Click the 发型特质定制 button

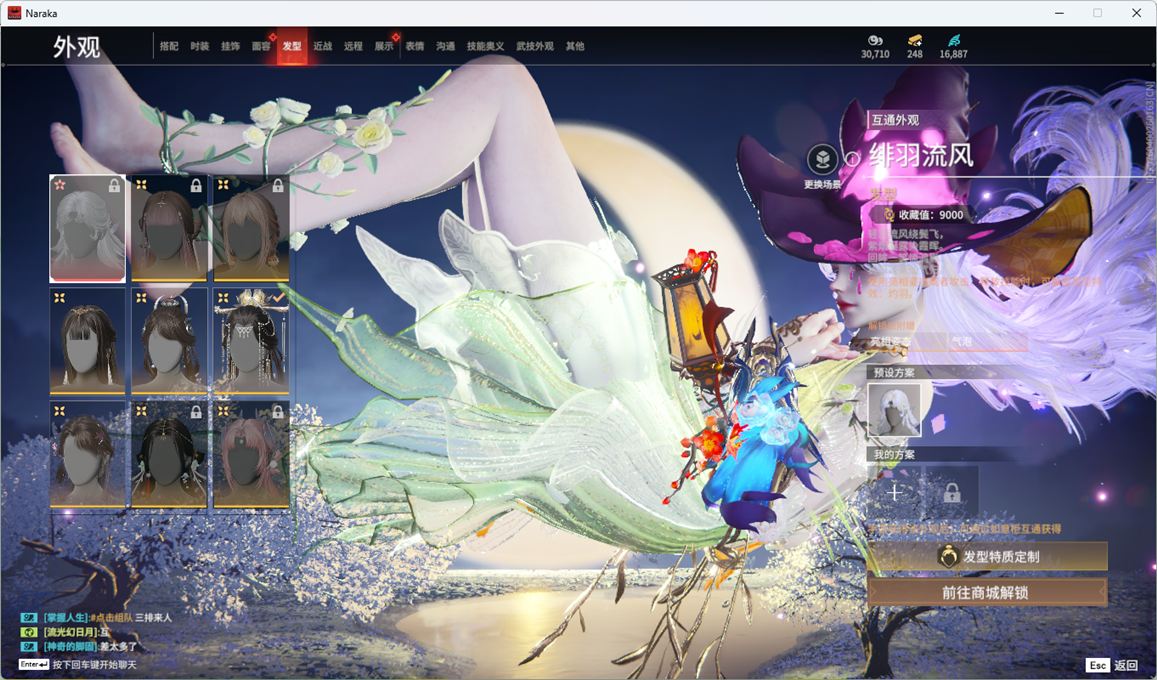pyautogui.click(x=987, y=556)
